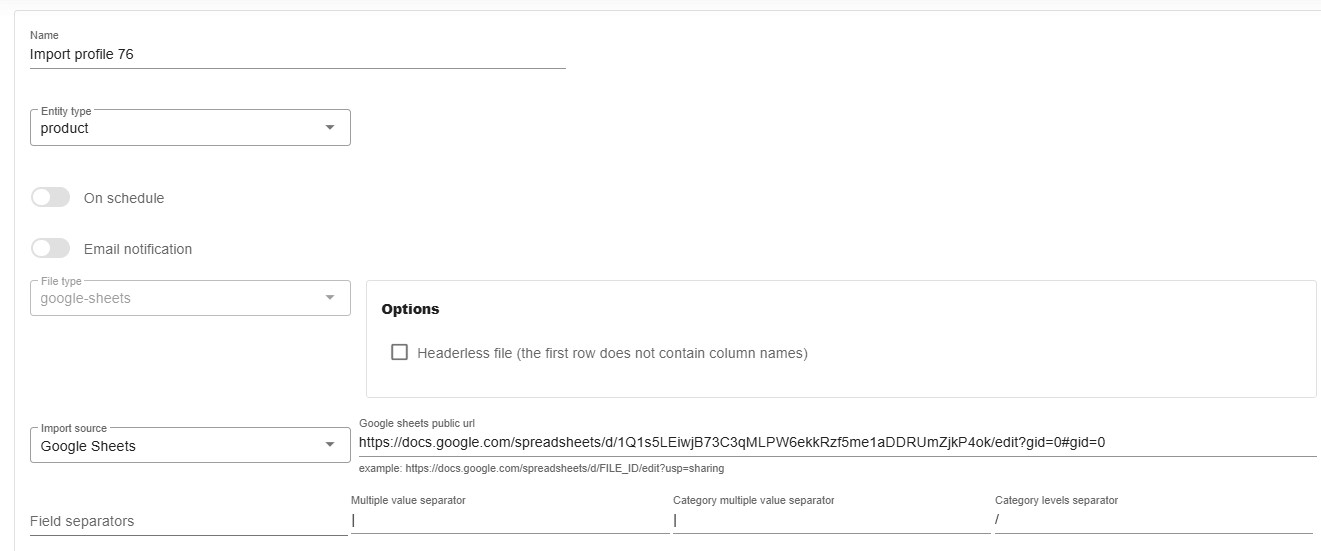The image size is (1321, 551).
Task: Open the Entity type dropdown showing product
Action: (180, 128)
